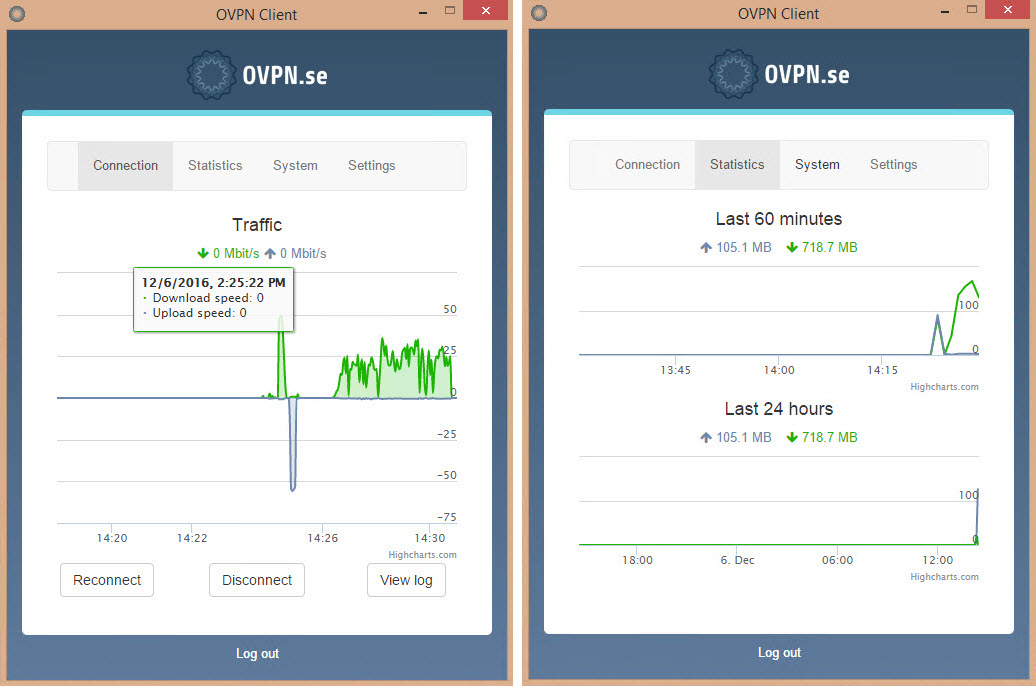Open the System tab in the left window
The width and height of the screenshot is (1036, 687).
295,166
